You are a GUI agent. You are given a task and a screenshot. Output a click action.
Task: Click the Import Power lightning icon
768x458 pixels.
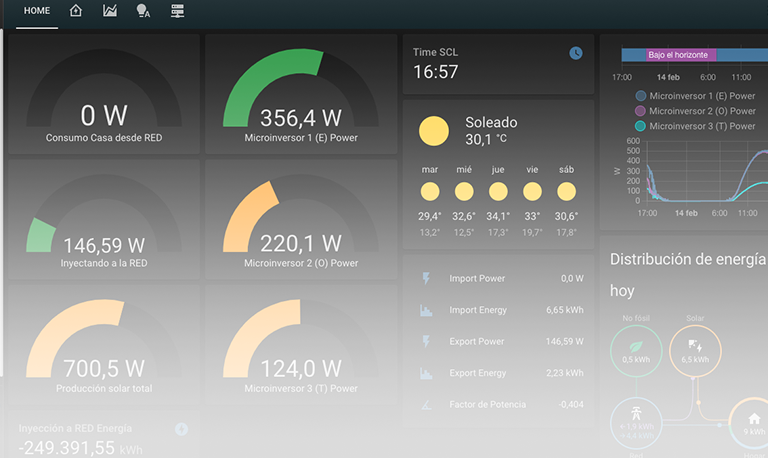pos(426,278)
